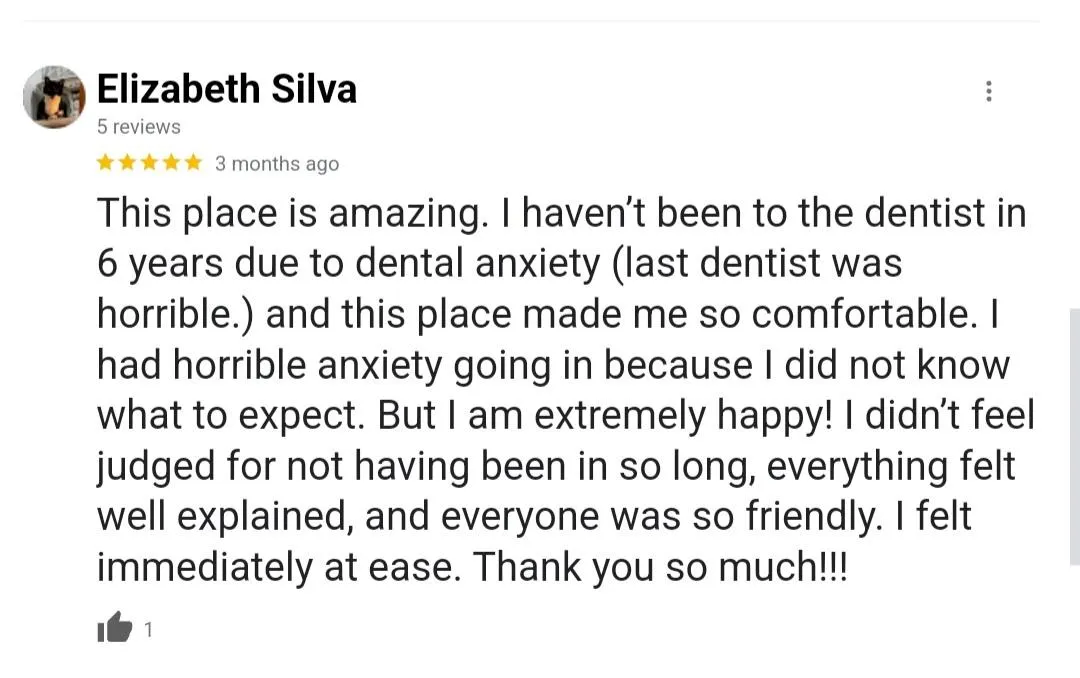
Task: Click the like count number beside thumbs-up
Action: (148, 629)
